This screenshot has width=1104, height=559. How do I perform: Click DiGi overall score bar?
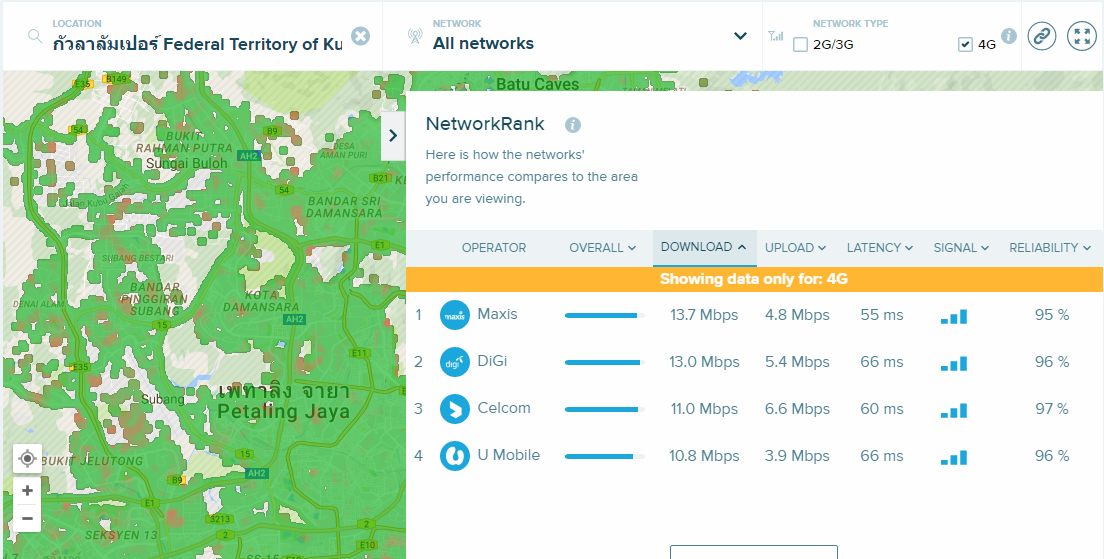605,363
